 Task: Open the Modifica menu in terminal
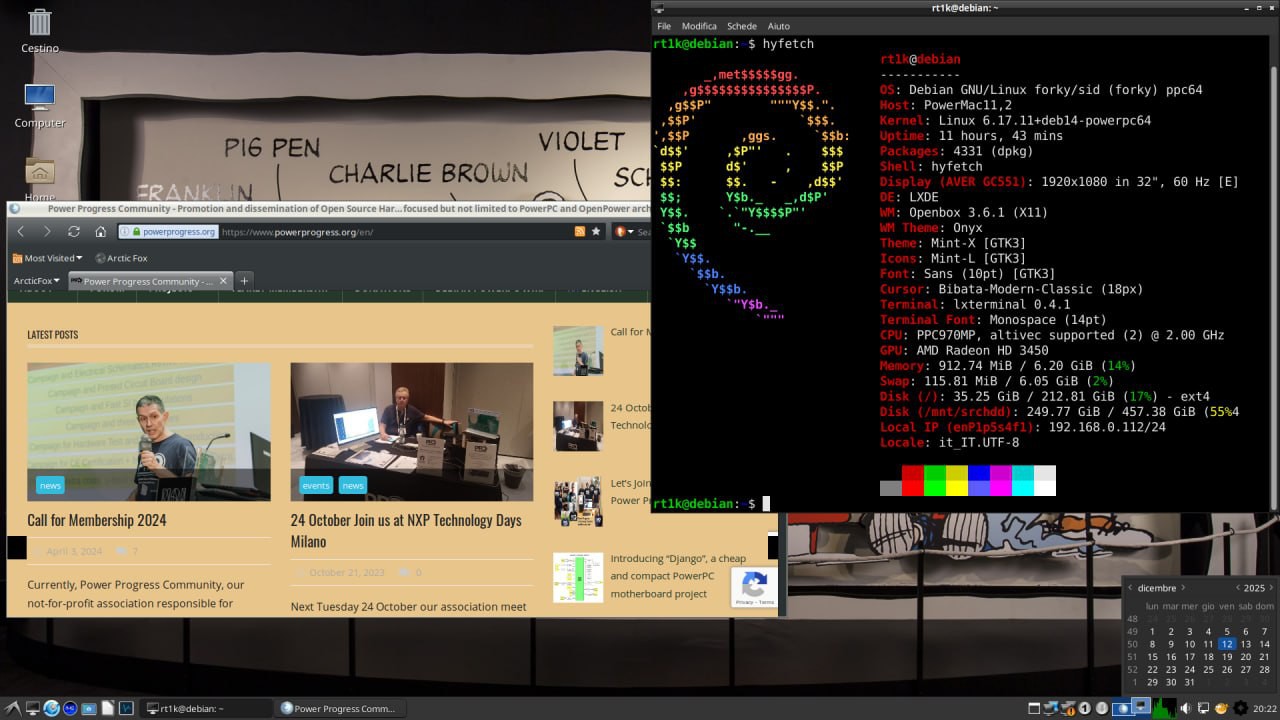click(699, 26)
